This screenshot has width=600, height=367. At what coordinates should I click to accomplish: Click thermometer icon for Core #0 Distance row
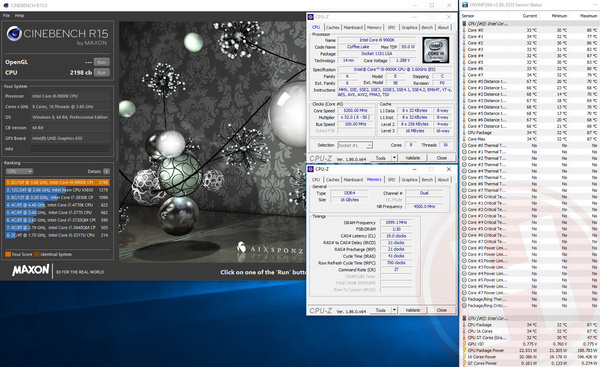pos(465,82)
